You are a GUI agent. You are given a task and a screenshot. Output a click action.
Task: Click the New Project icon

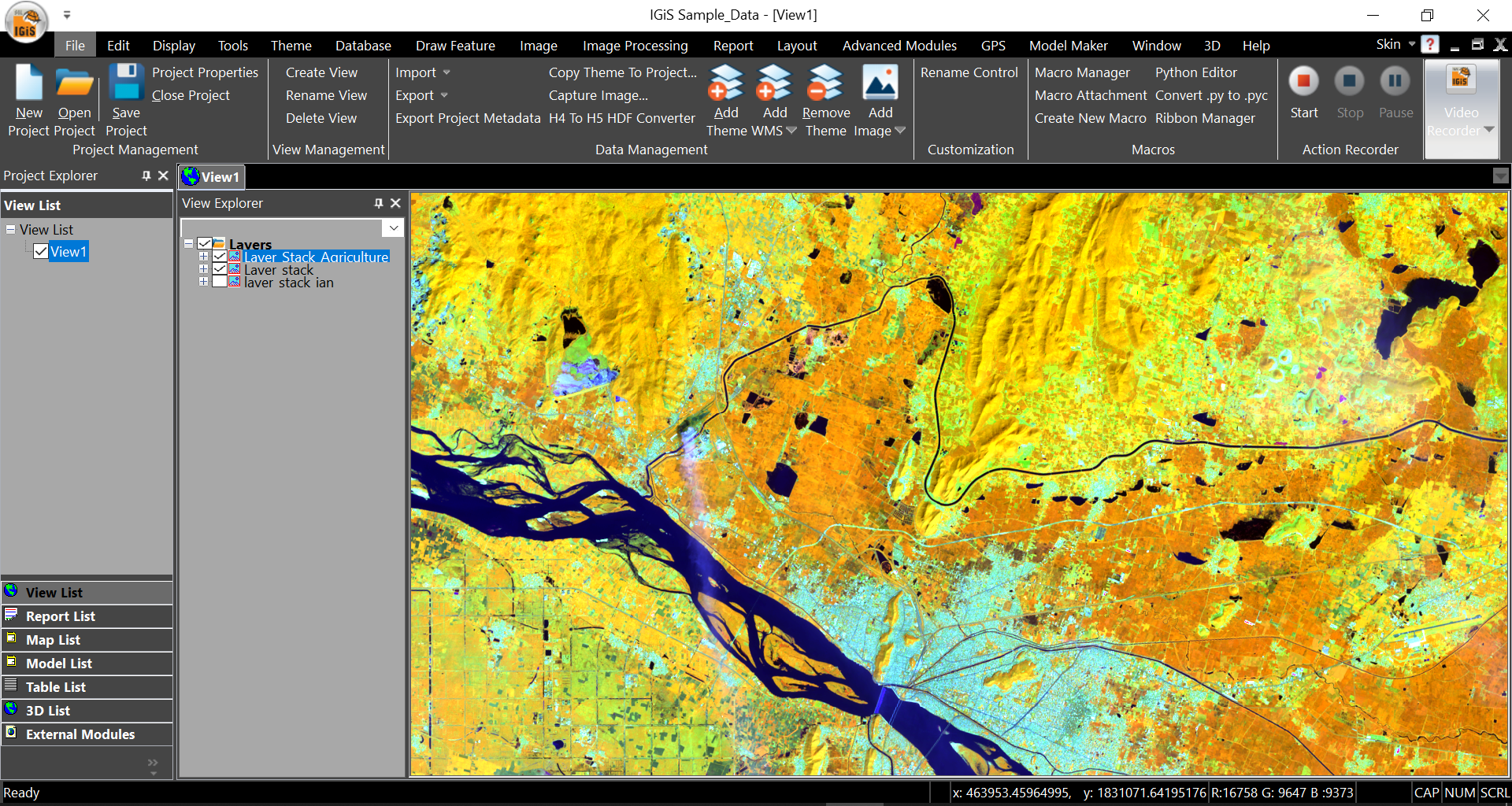click(29, 83)
